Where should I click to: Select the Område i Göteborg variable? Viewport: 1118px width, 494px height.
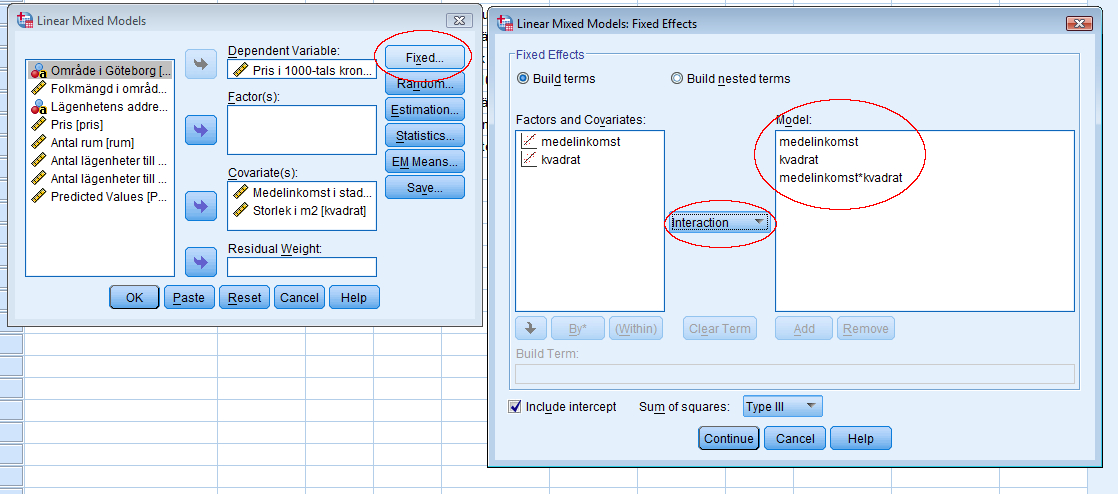point(101,70)
